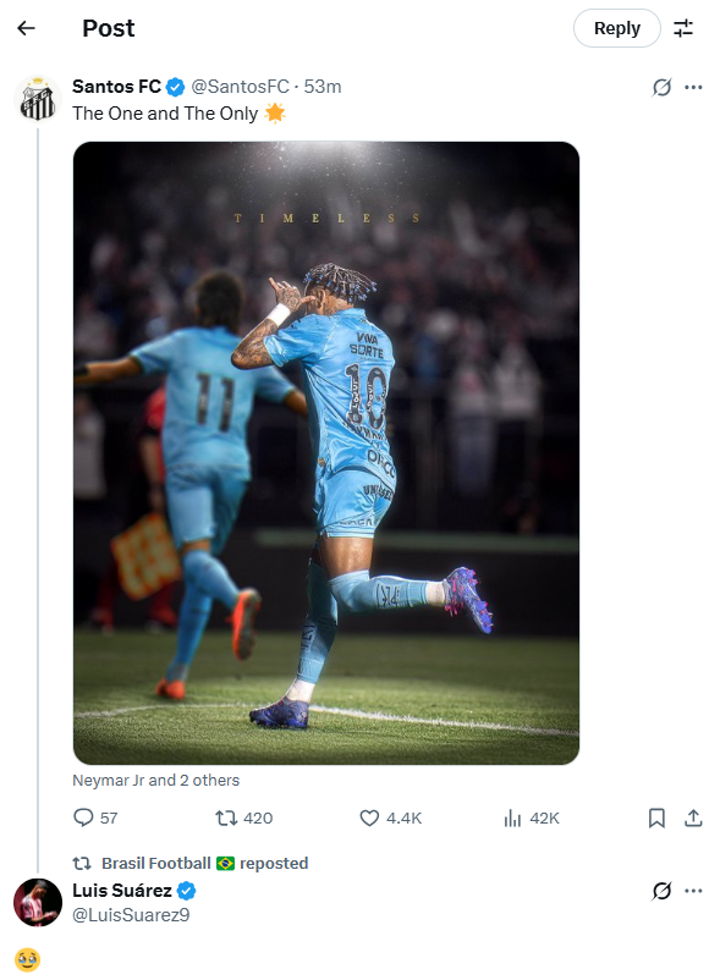Click the back arrow icon
This screenshot has width=720, height=980.
pos(26,28)
